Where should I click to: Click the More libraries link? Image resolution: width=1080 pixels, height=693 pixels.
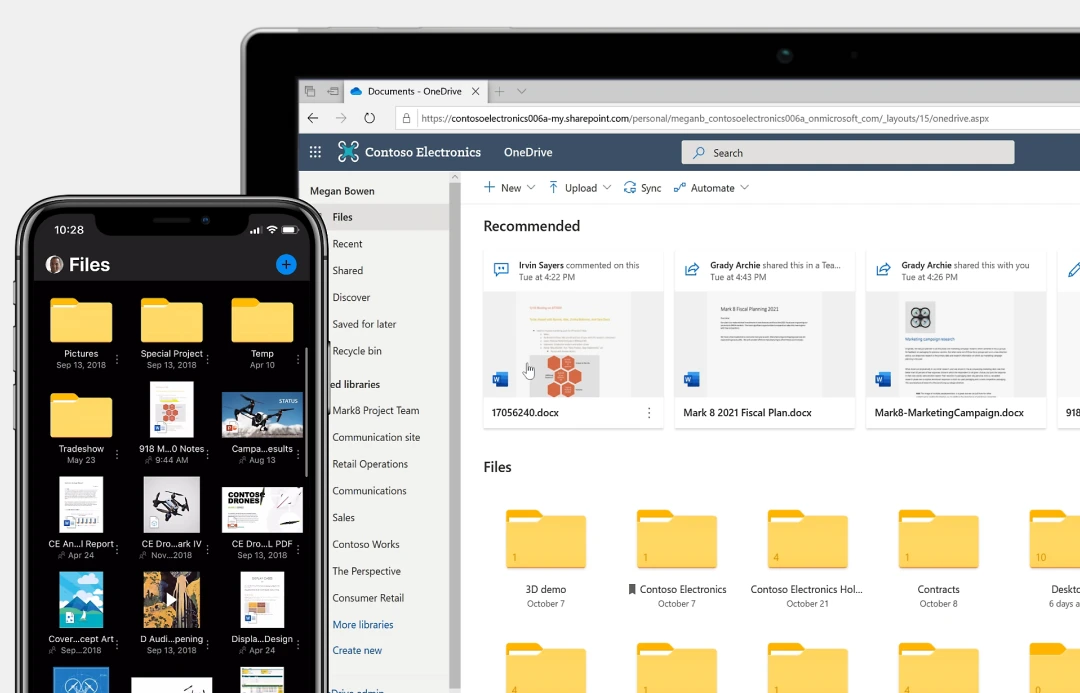pyautogui.click(x=362, y=625)
